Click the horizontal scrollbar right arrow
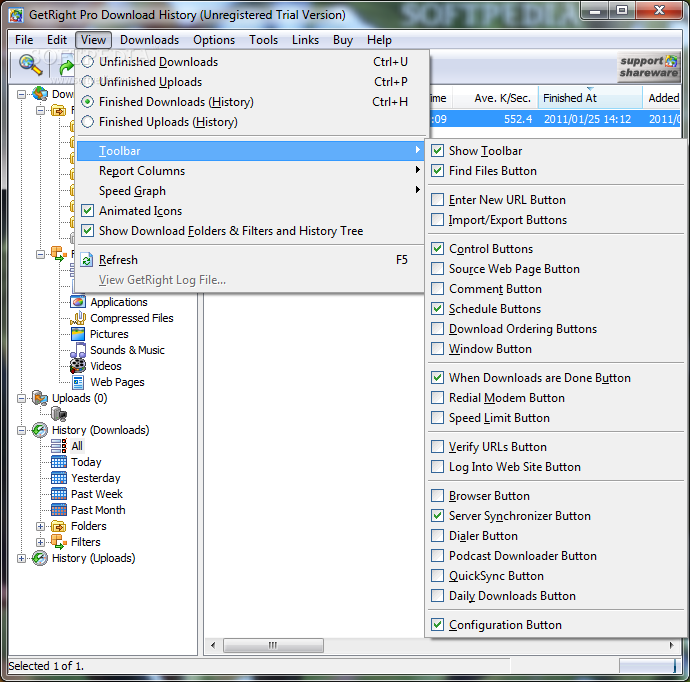This screenshot has width=690, height=682. click(x=672, y=645)
